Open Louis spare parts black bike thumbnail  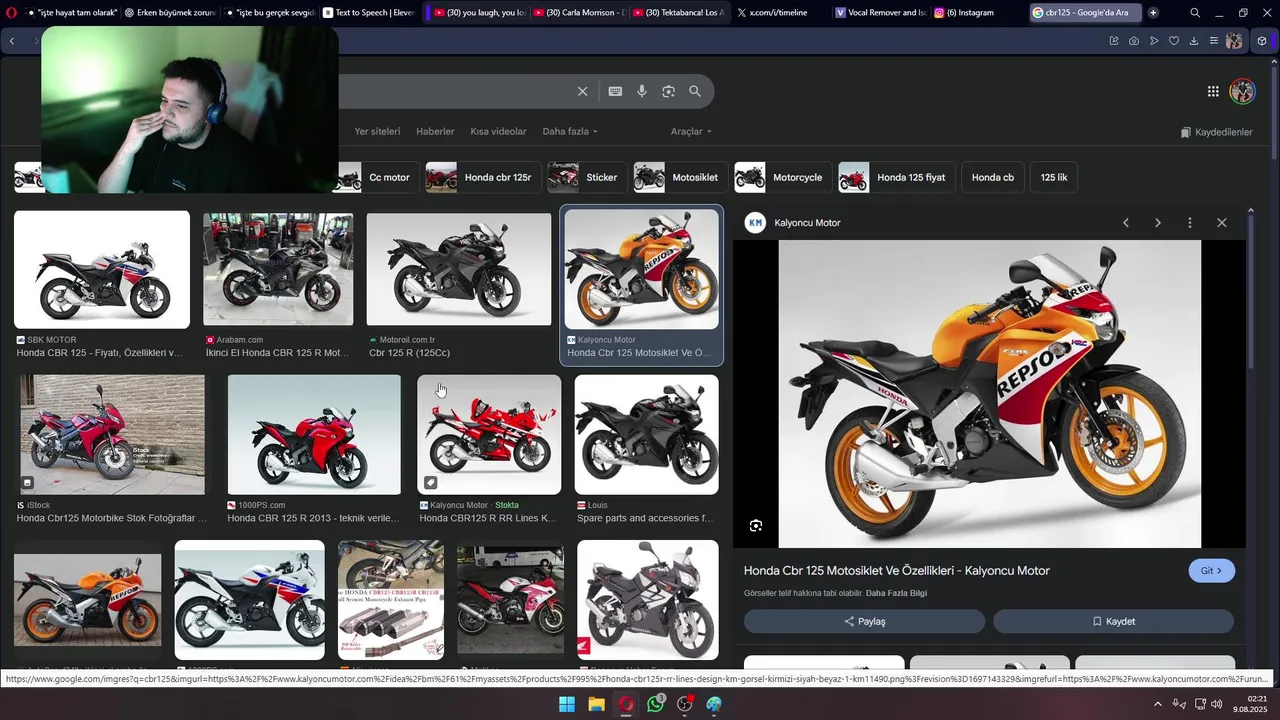pos(646,434)
